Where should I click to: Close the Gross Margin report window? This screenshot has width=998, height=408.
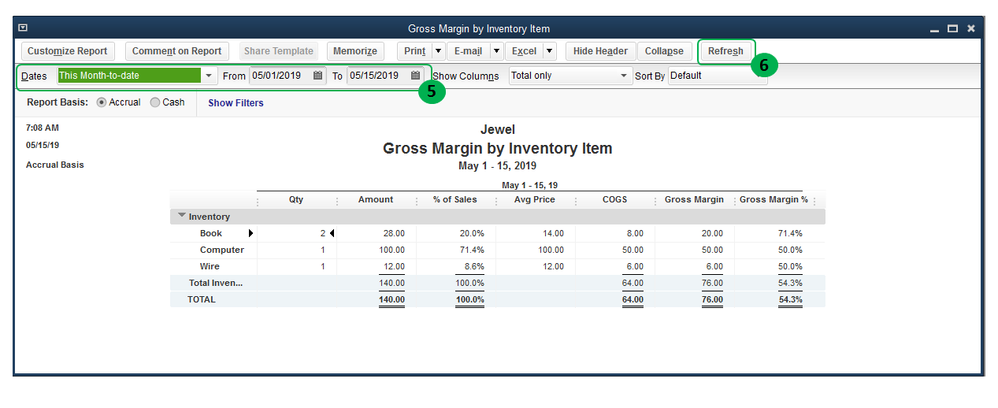pyautogui.click(x=970, y=29)
